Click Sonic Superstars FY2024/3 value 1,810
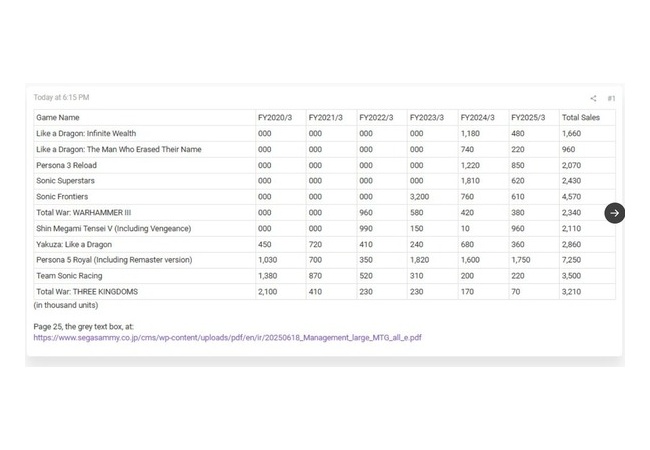This screenshot has width=650, height=450. click(470, 181)
